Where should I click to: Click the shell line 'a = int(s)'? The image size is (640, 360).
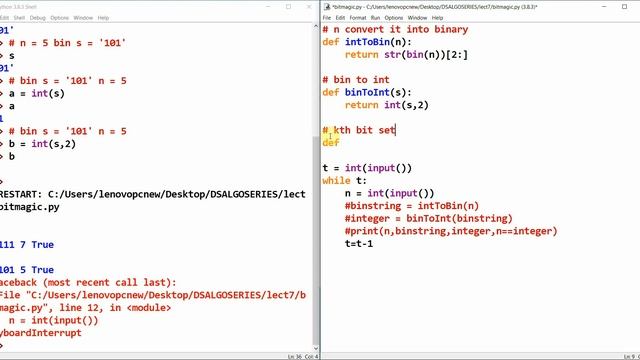[x=37, y=93]
